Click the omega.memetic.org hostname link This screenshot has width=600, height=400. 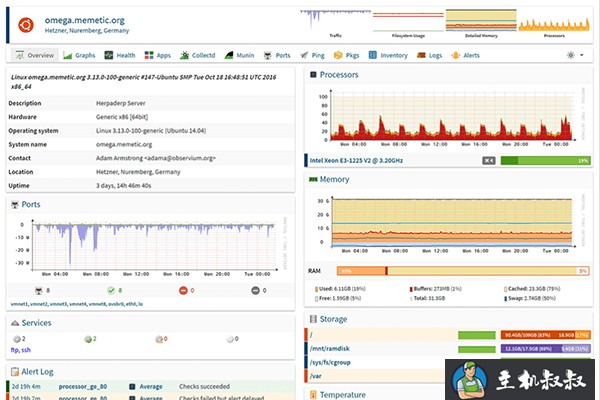click(x=85, y=20)
